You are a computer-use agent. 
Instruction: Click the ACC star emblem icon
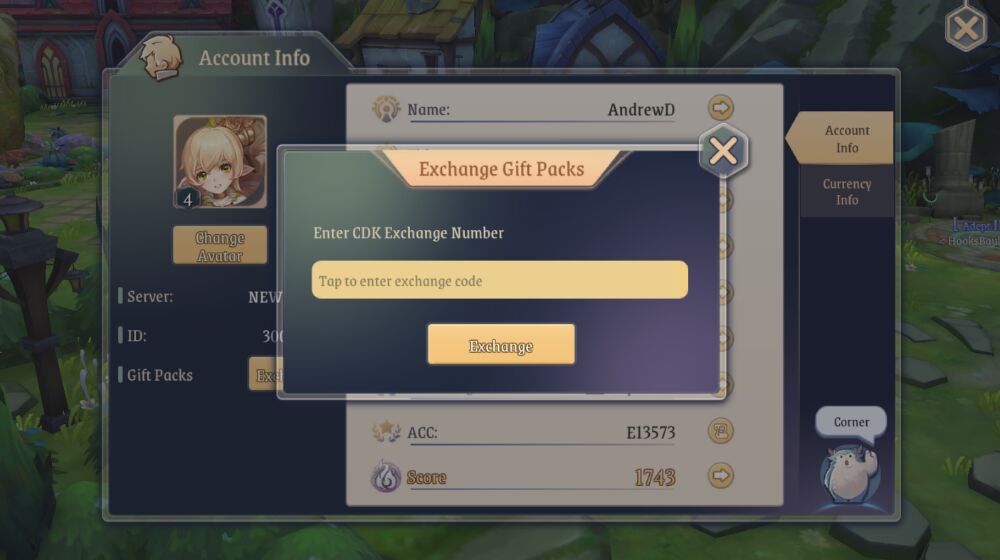[x=386, y=432]
